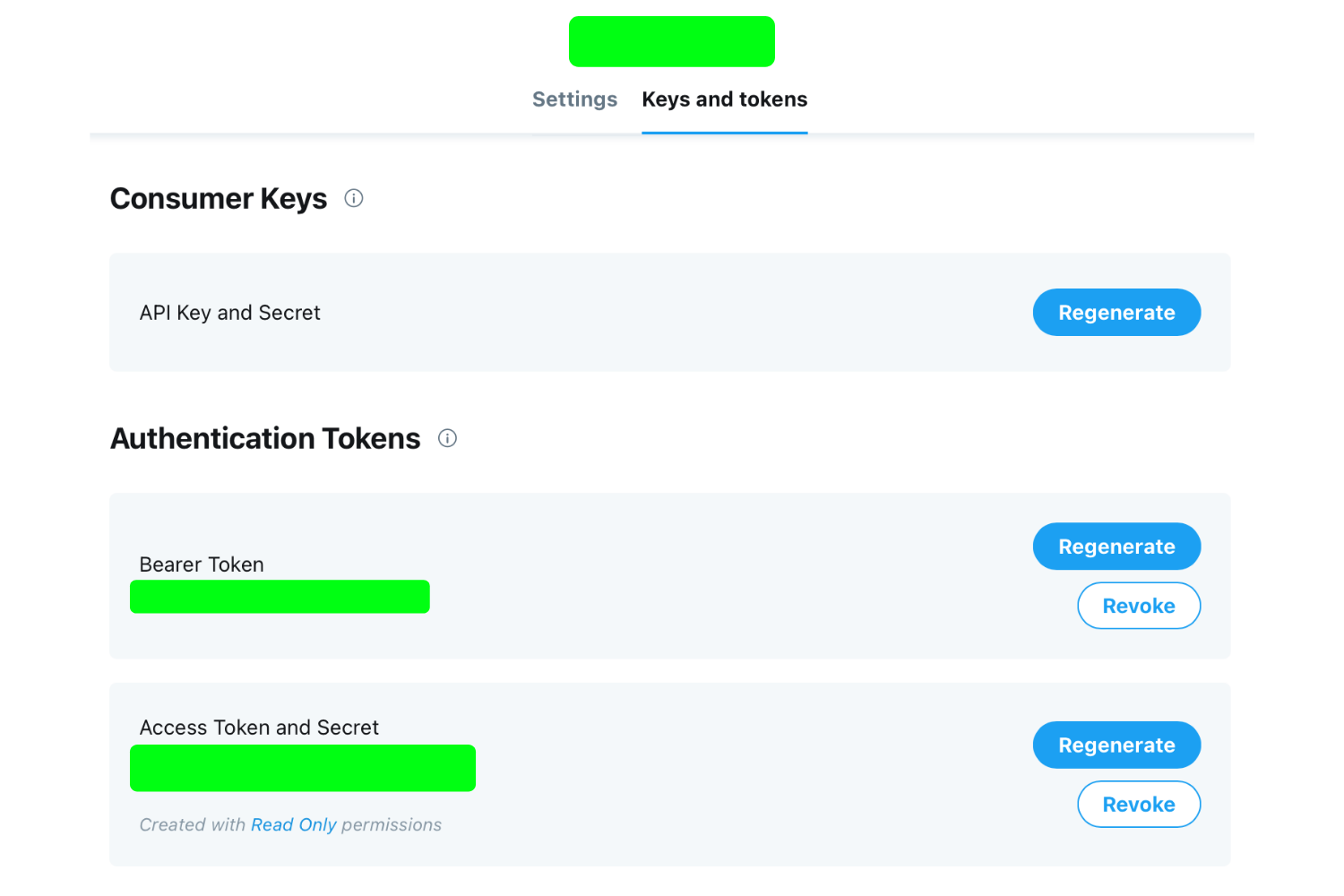Screen dimensions: 1344x896
Task: Click the info icon beside Authentication Tokens
Action: tap(447, 438)
